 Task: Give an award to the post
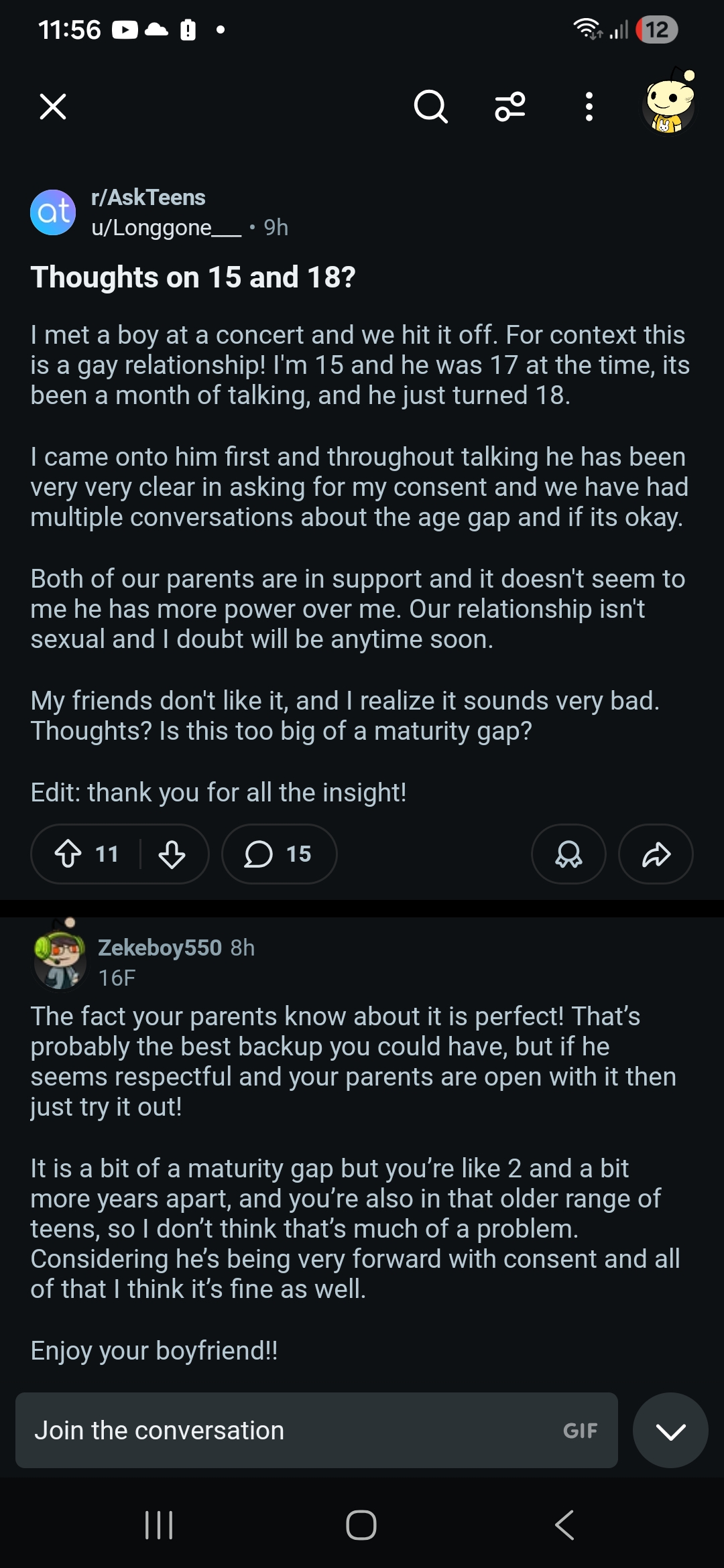568,854
